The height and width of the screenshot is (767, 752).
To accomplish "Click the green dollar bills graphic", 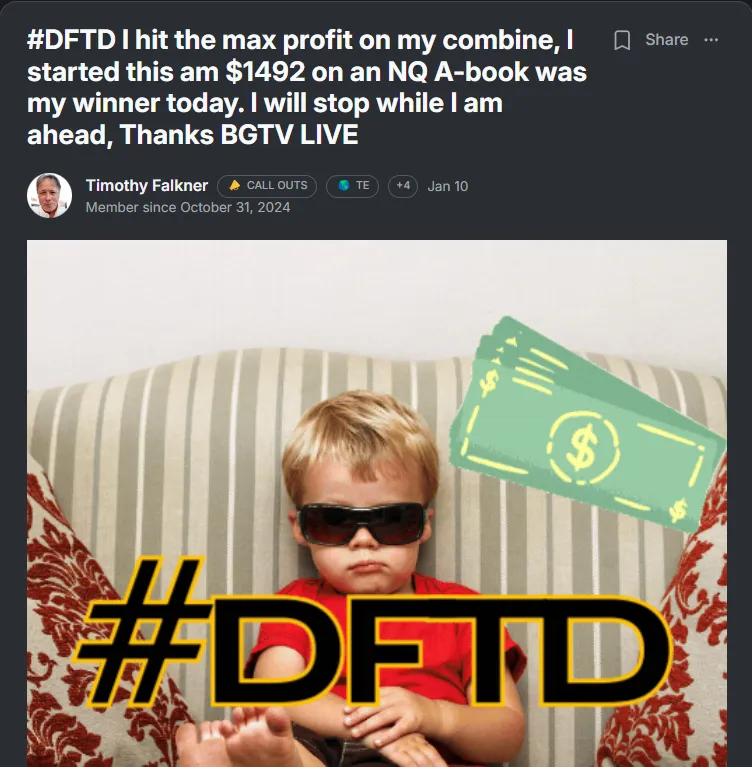I will click(x=587, y=425).
